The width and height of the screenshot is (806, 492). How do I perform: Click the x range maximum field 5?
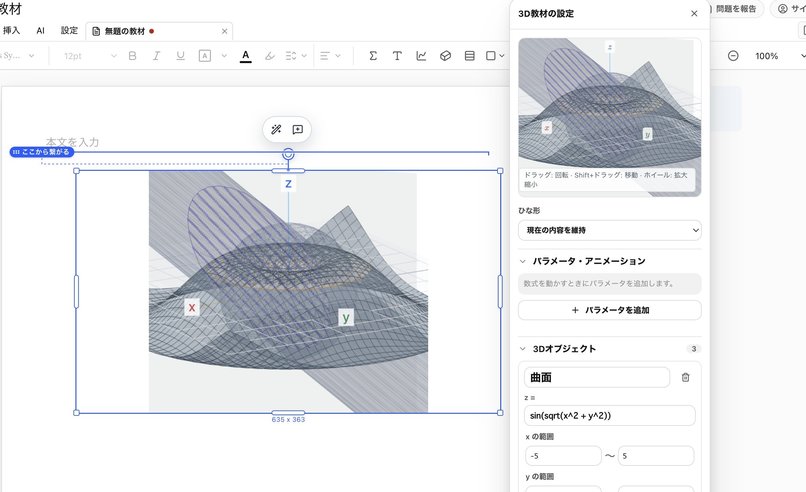pos(656,456)
